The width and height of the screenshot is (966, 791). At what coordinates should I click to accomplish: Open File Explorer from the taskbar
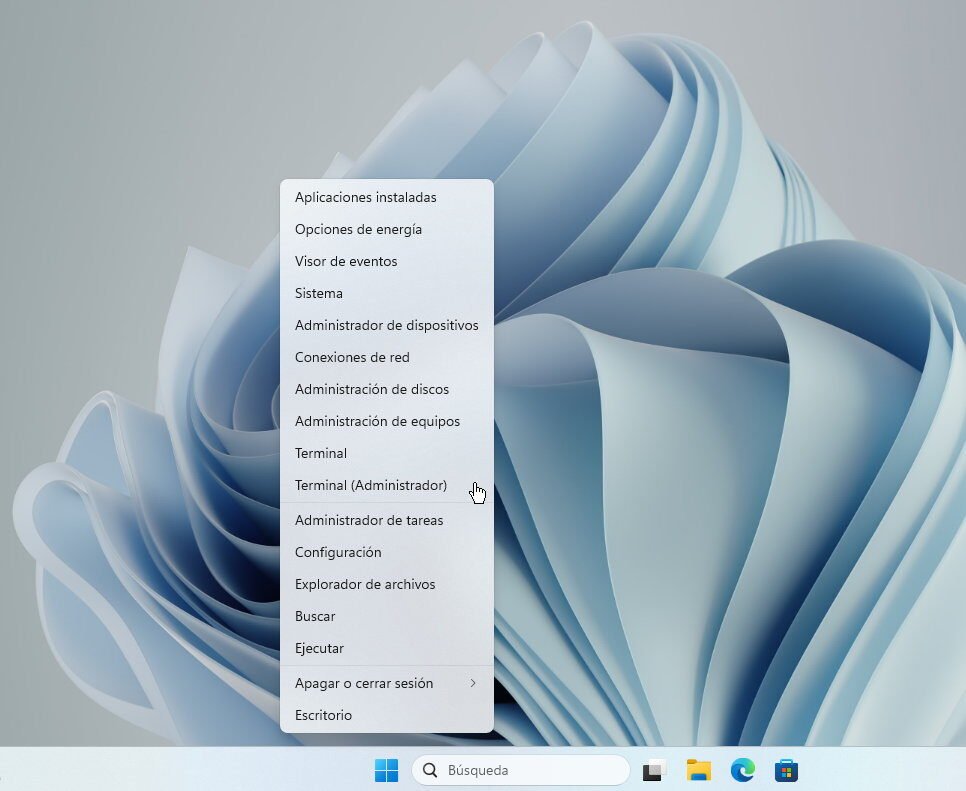coord(698,770)
